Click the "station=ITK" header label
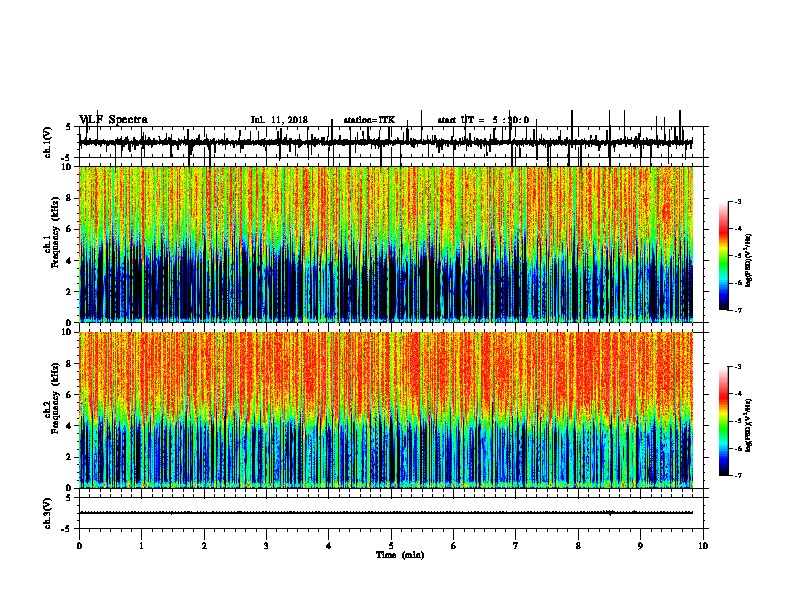 point(369,120)
